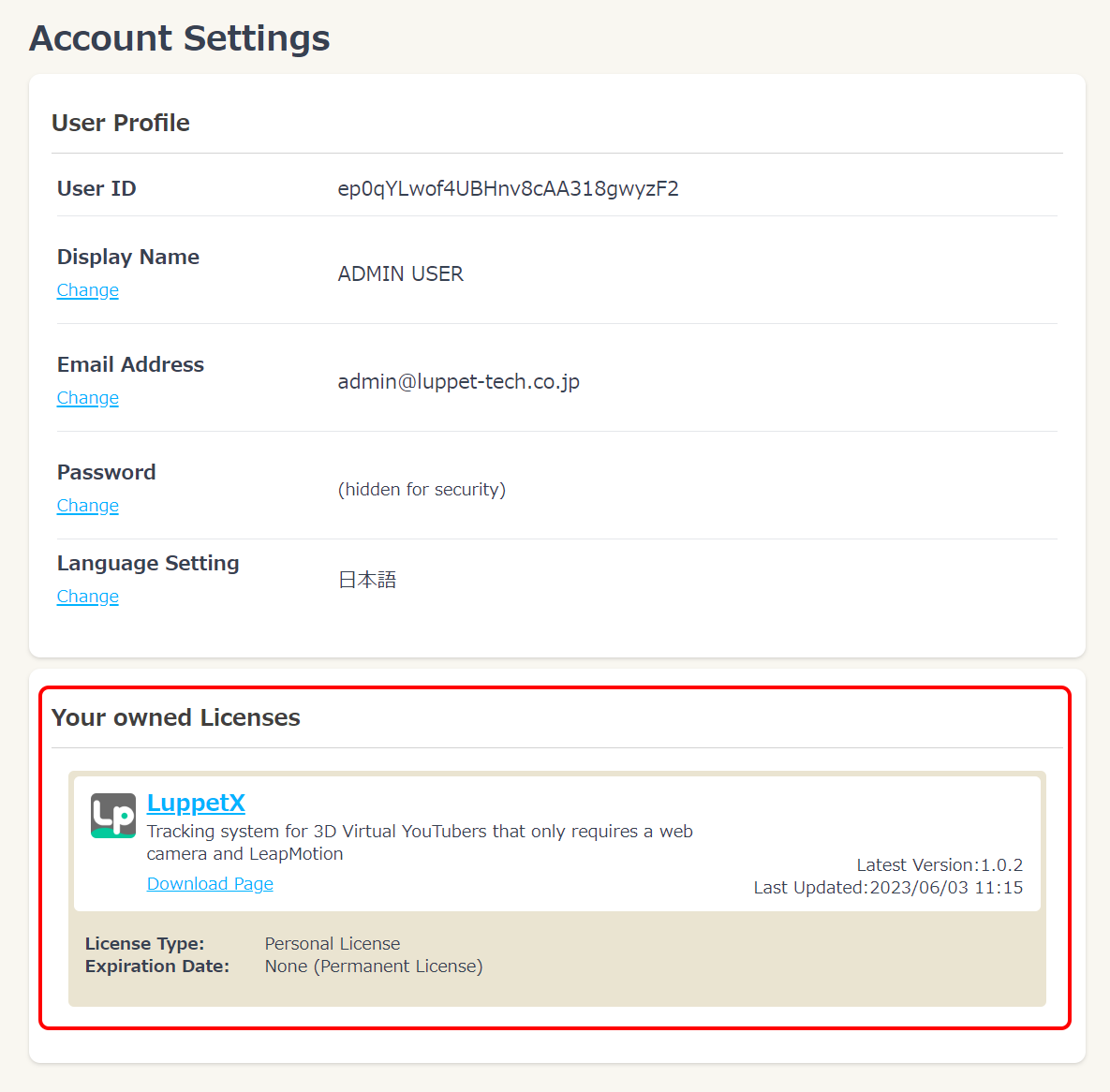Change the Display Name
This screenshot has width=1110, height=1092.
click(x=88, y=290)
